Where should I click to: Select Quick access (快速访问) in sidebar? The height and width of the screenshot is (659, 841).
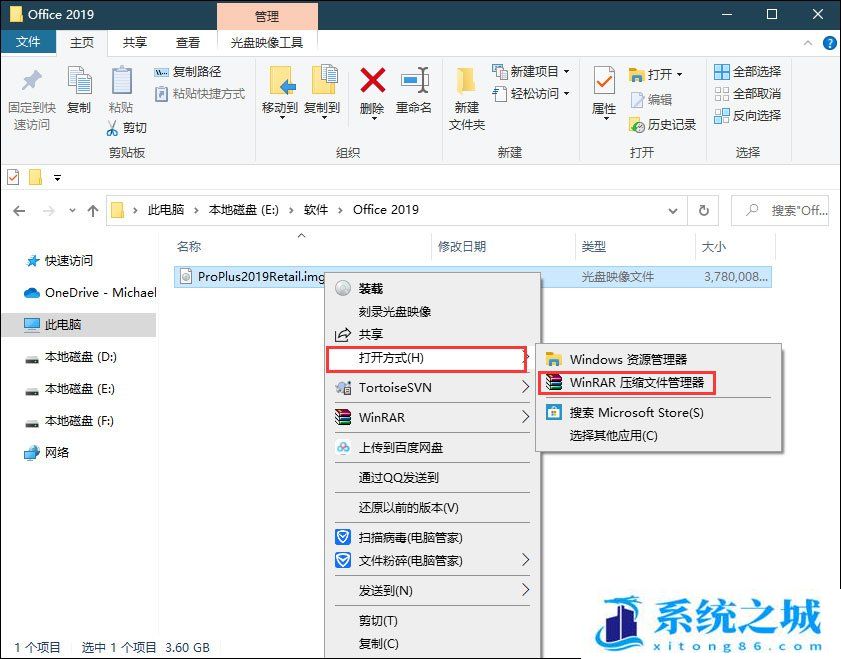[x=59, y=261]
